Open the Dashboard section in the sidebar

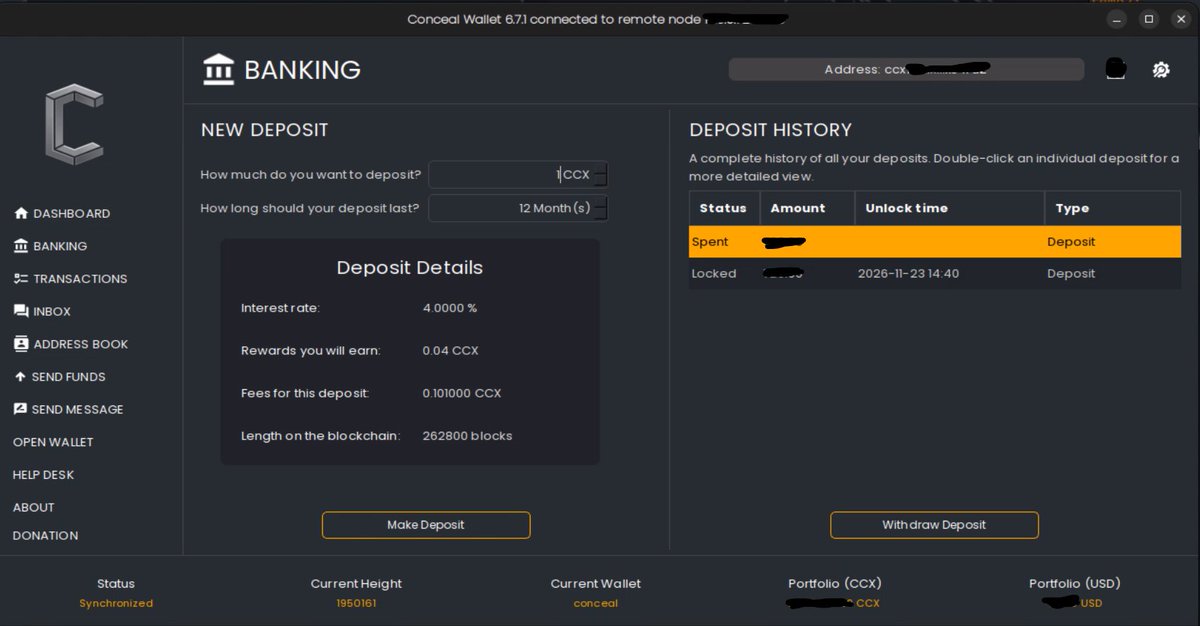coord(62,213)
